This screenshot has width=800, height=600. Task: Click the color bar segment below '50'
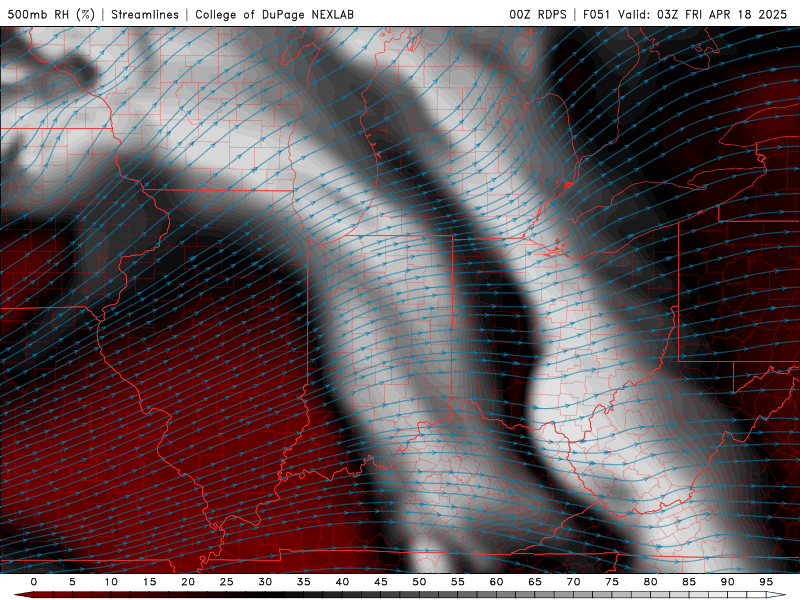pyautogui.click(x=419, y=595)
